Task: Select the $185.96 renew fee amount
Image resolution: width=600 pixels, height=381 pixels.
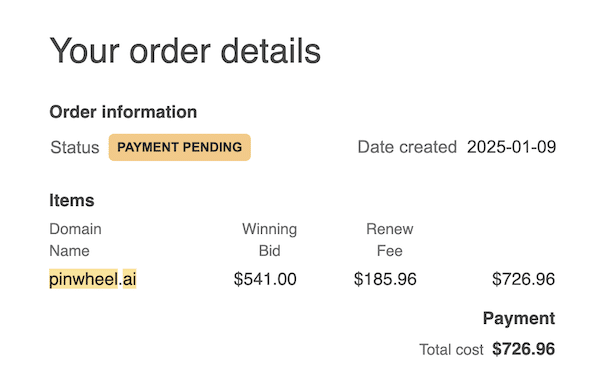Action: (x=385, y=279)
